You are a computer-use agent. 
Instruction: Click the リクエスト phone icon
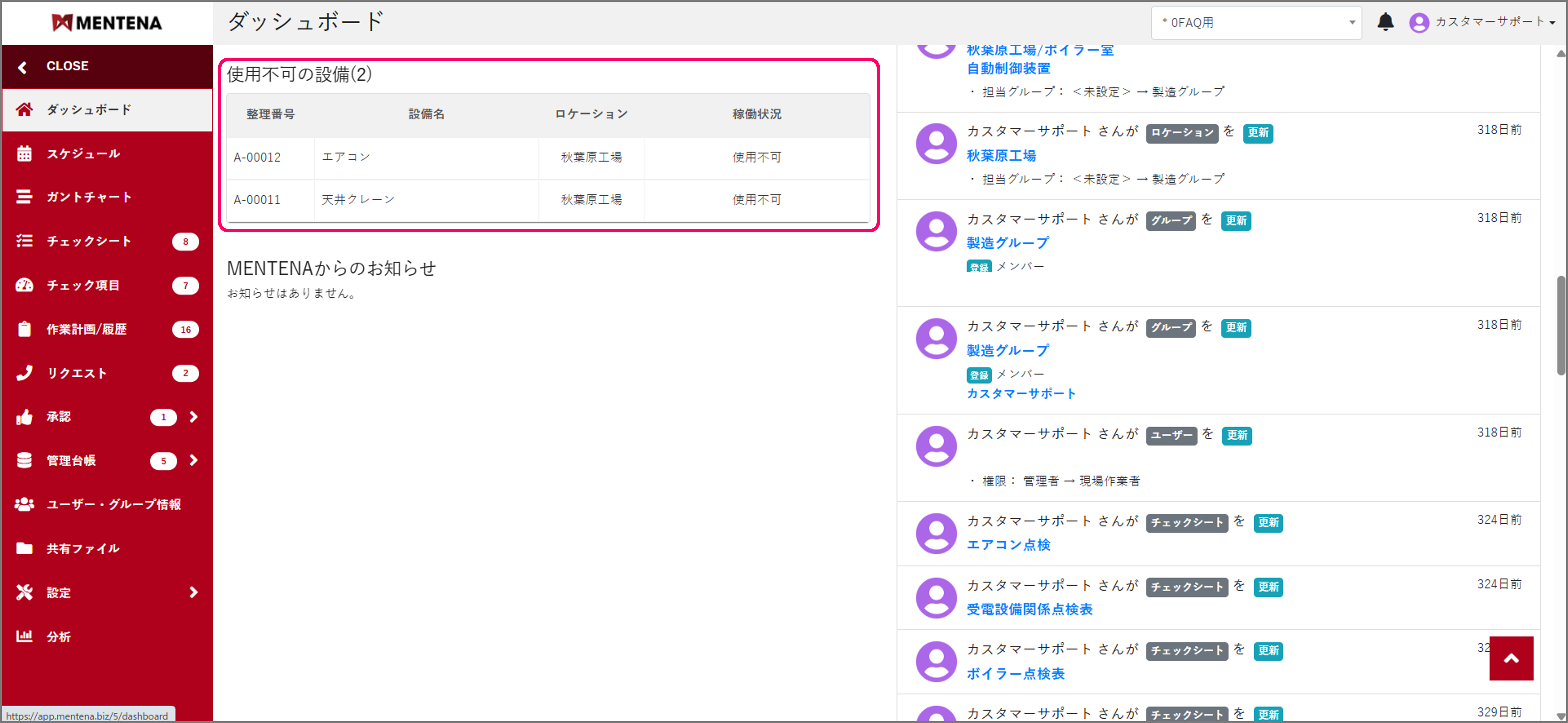click(x=24, y=372)
